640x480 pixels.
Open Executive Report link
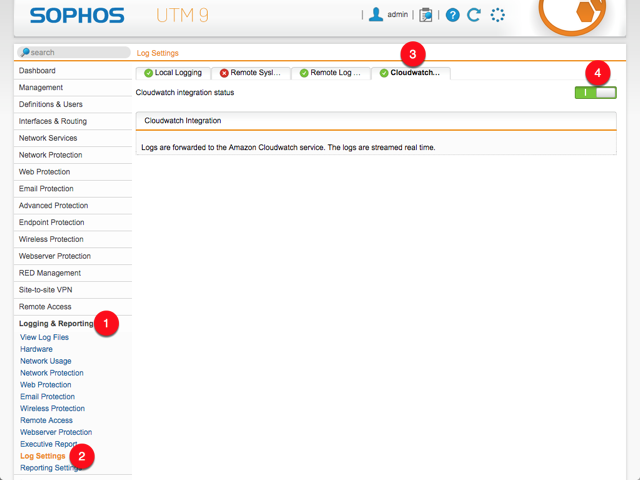click(x=49, y=444)
